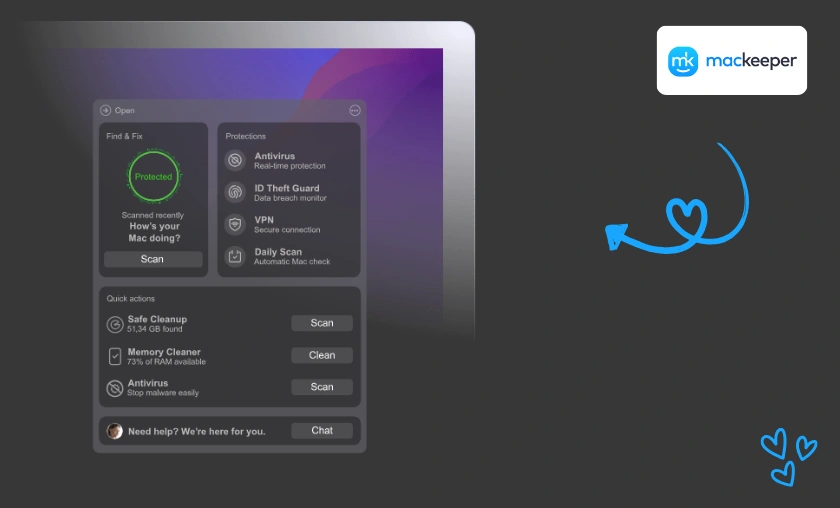Viewport: 840px width, 508px height.
Task: Click the Scan button under Find & Fix
Action: click(x=153, y=259)
